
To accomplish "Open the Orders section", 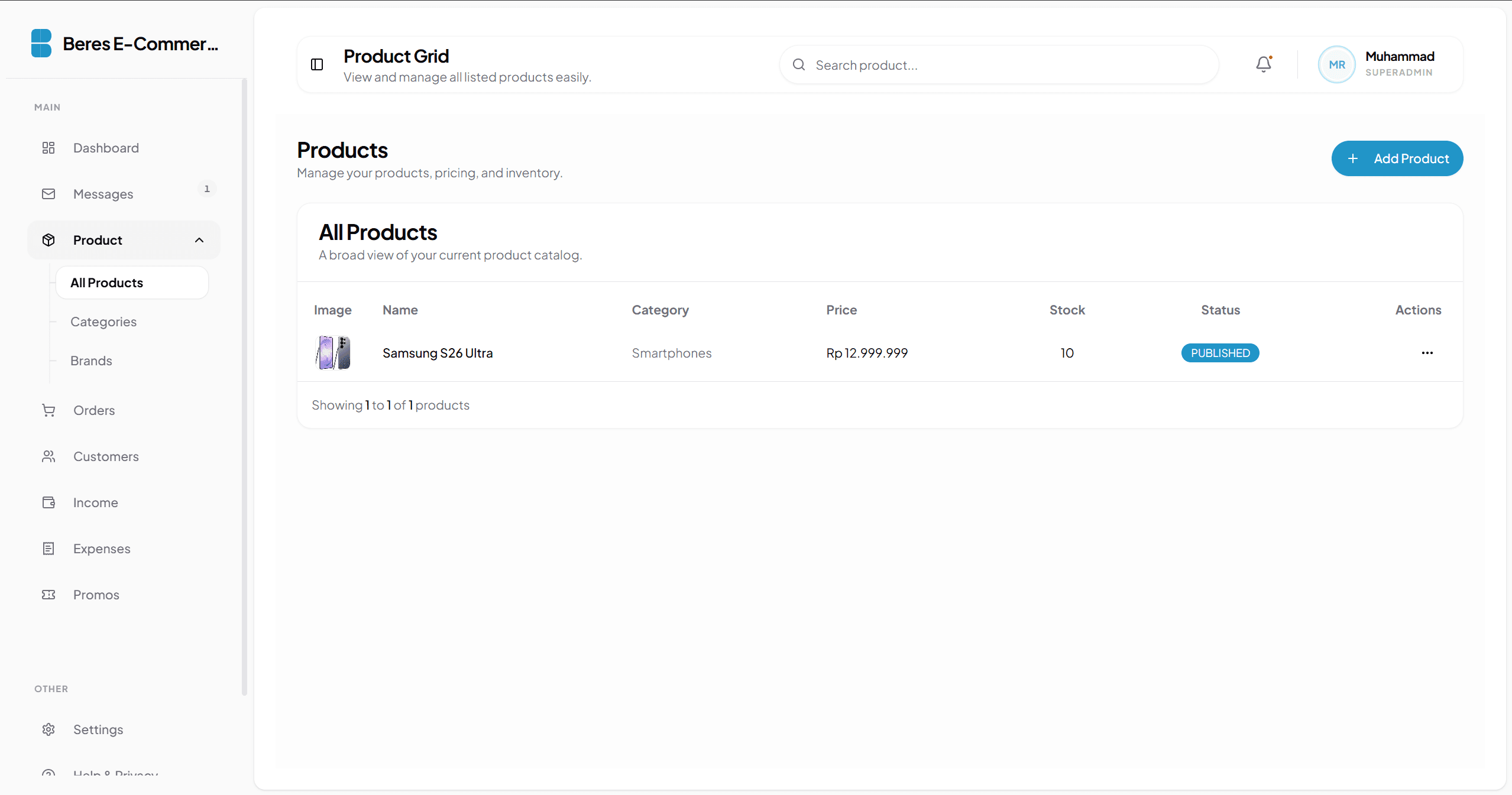I will (124, 410).
